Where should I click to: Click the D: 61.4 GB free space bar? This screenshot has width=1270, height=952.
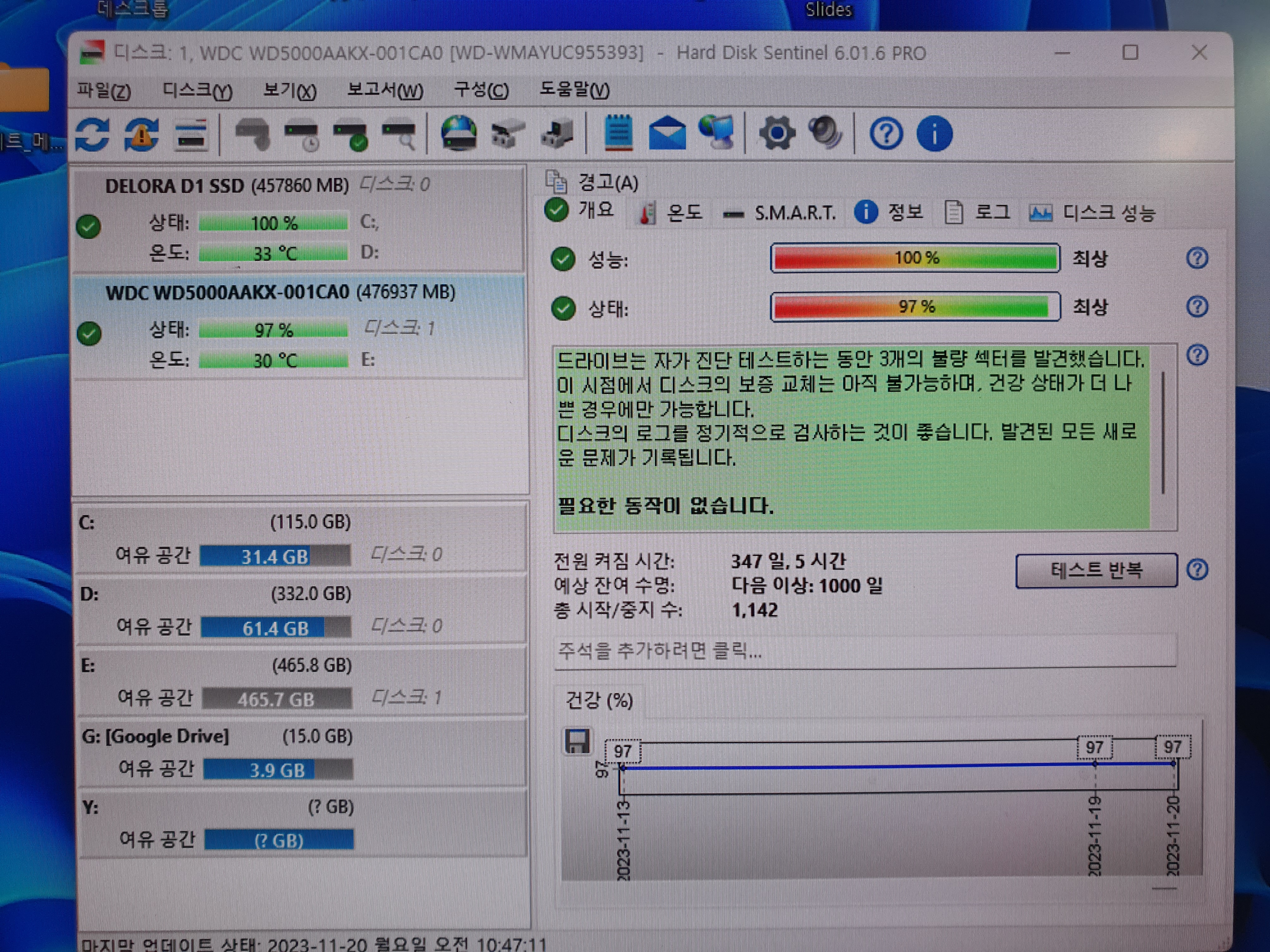[276, 628]
